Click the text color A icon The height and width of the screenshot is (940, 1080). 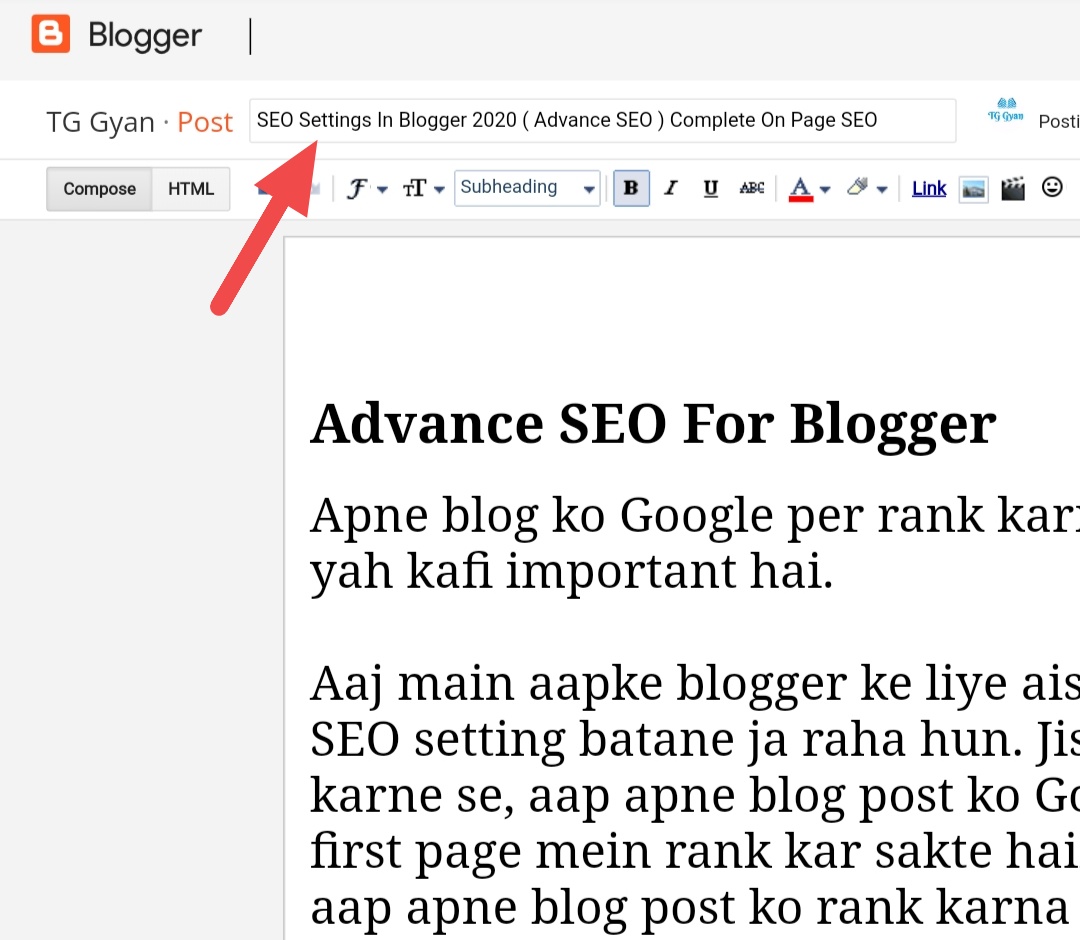point(800,188)
